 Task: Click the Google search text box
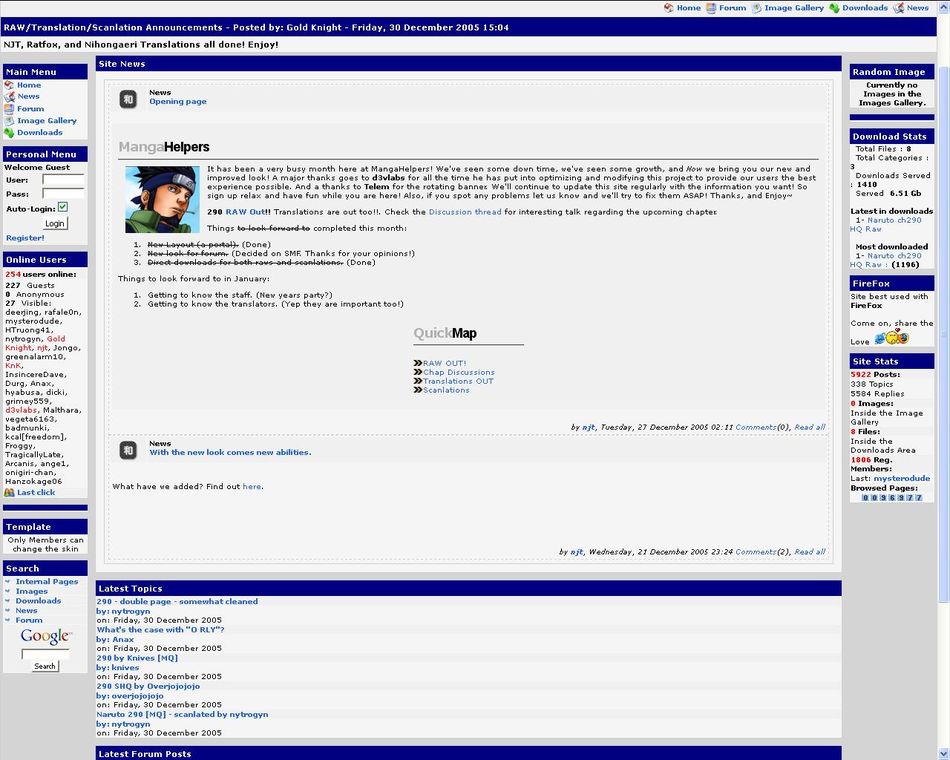tap(45, 654)
